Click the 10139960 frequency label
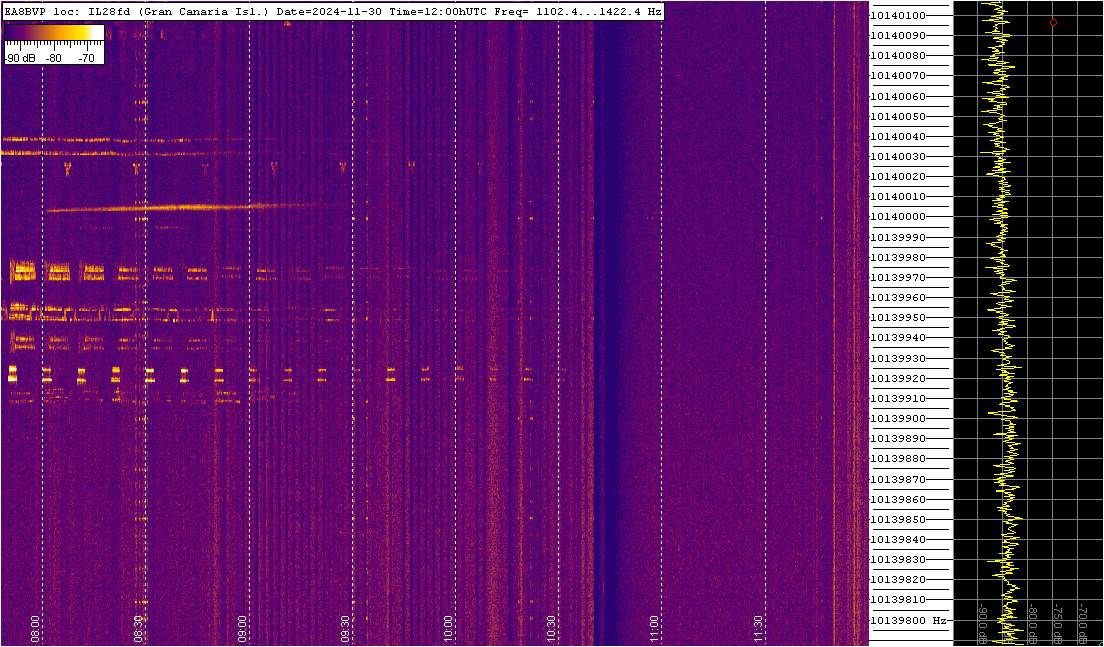Image resolution: width=1104 pixels, height=647 pixels. [898, 298]
